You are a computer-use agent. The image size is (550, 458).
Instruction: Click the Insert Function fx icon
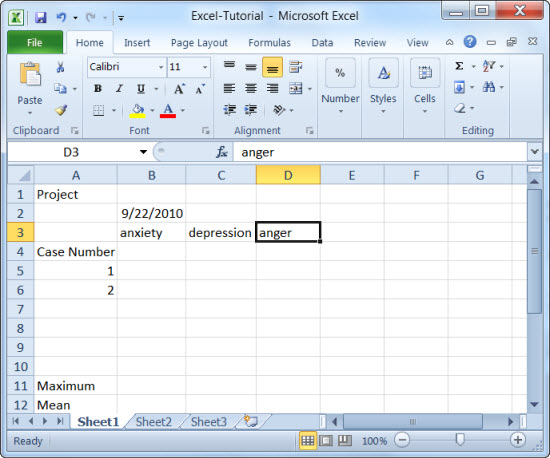[x=222, y=152]
